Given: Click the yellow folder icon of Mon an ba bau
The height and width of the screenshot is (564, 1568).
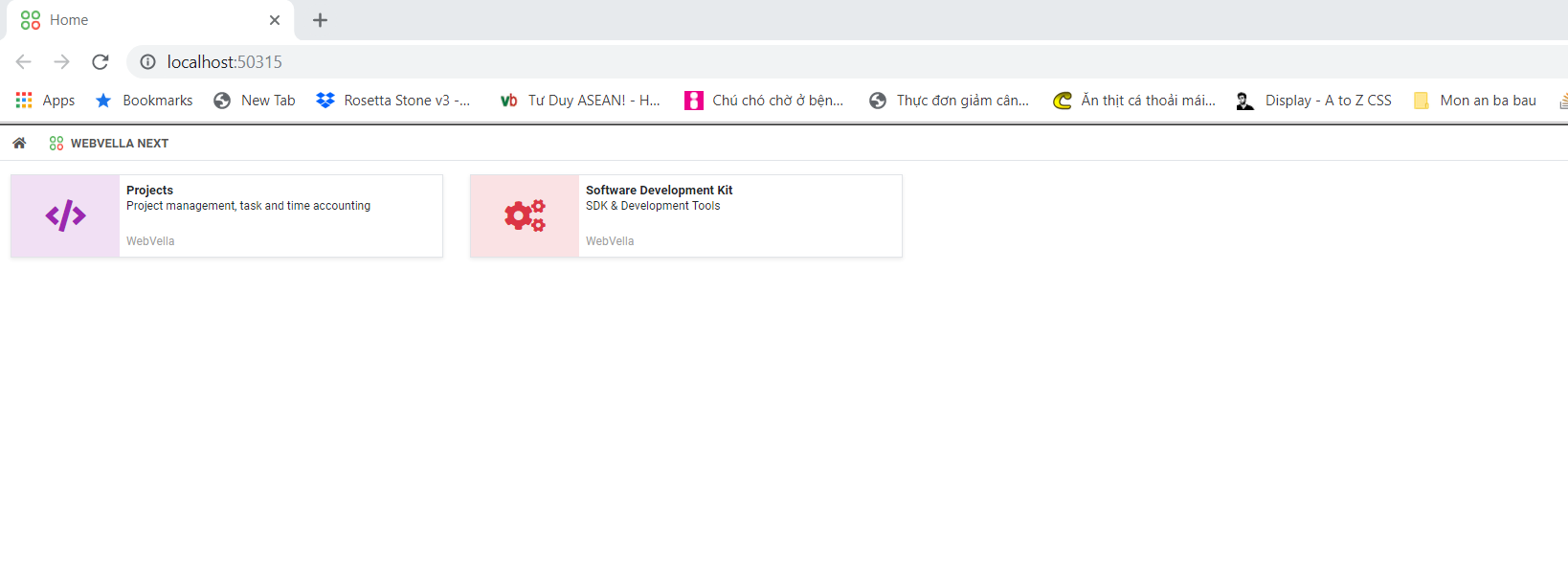Looking at the screenshot, I should click(x=1422, y=101).
